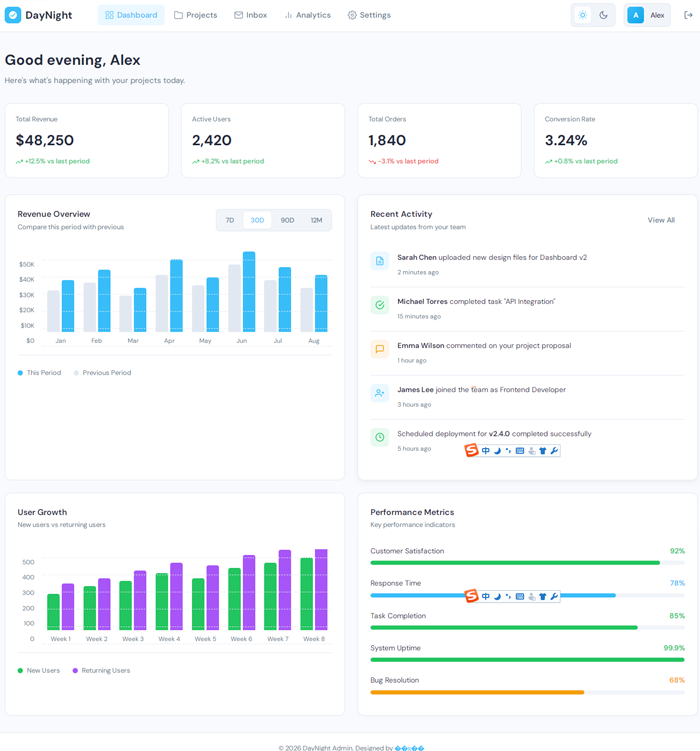
Task: Click the Response Time progress bar
Action: [x=527, y=596]
